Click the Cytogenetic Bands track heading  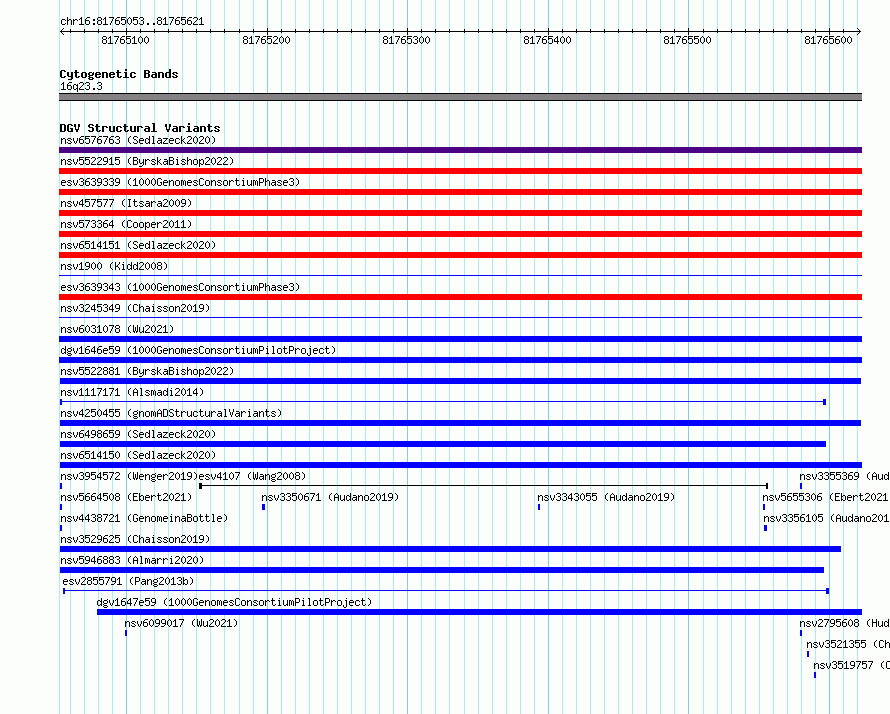pos(119,74)
